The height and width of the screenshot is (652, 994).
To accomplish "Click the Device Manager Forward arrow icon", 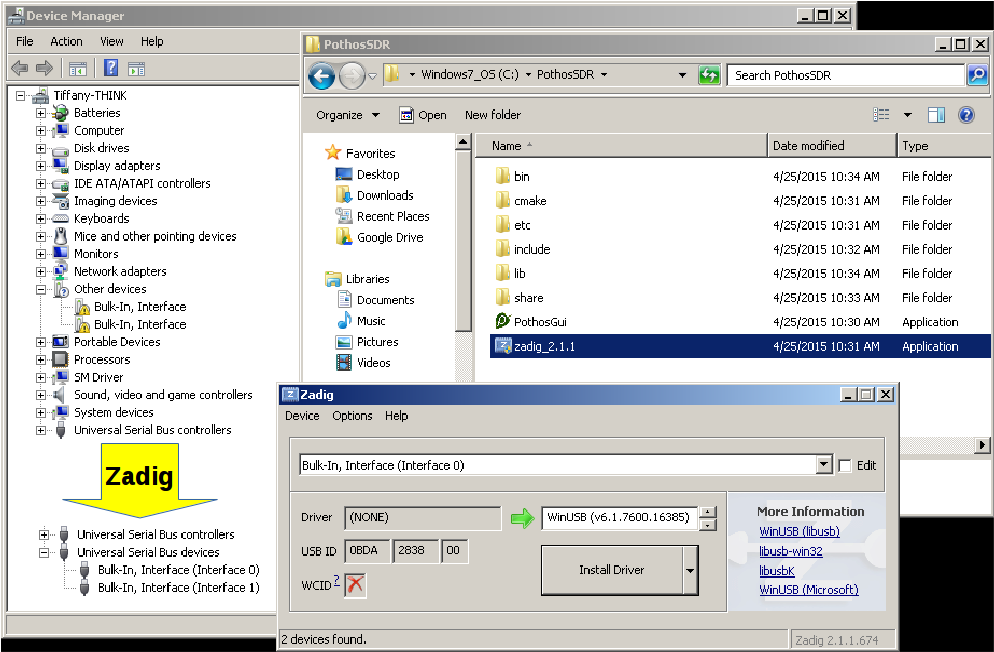I will pos(44,68).
